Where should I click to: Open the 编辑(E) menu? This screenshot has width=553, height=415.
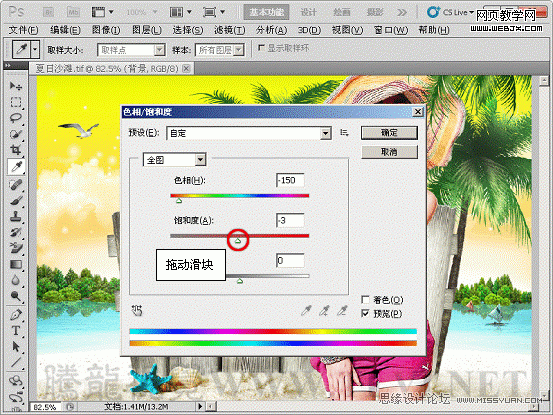pos(65,30)
